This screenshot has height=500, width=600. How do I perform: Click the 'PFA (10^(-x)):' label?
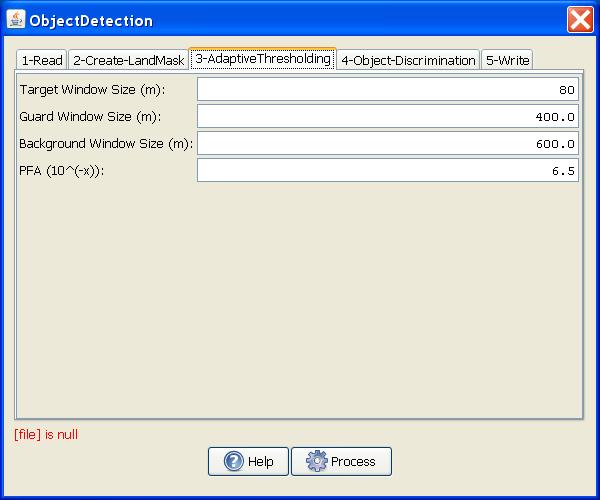coord(61,170)
